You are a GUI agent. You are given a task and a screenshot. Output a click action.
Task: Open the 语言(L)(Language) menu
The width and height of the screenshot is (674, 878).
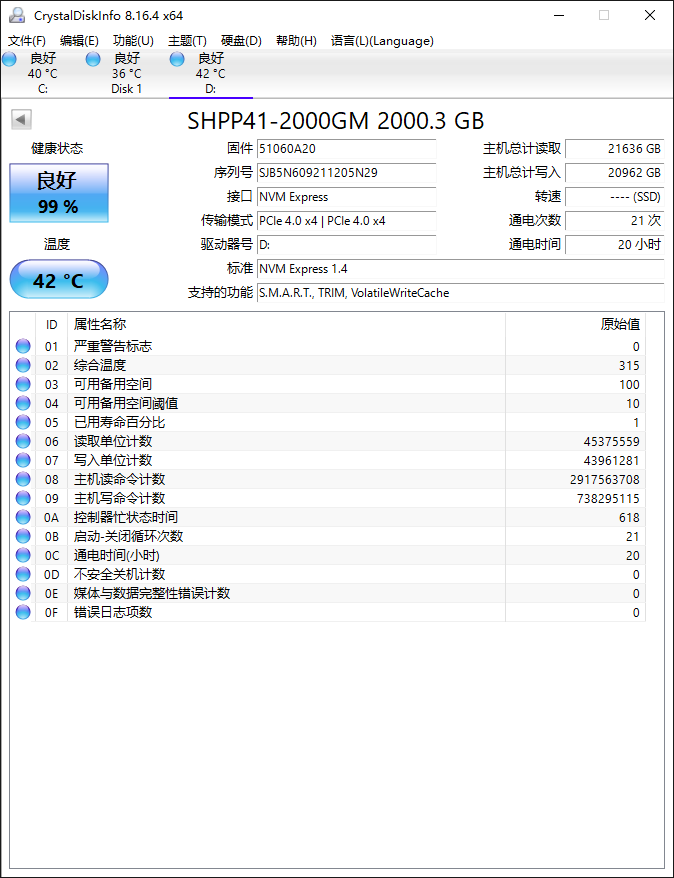pyautogui.click(x=382, y=41)
